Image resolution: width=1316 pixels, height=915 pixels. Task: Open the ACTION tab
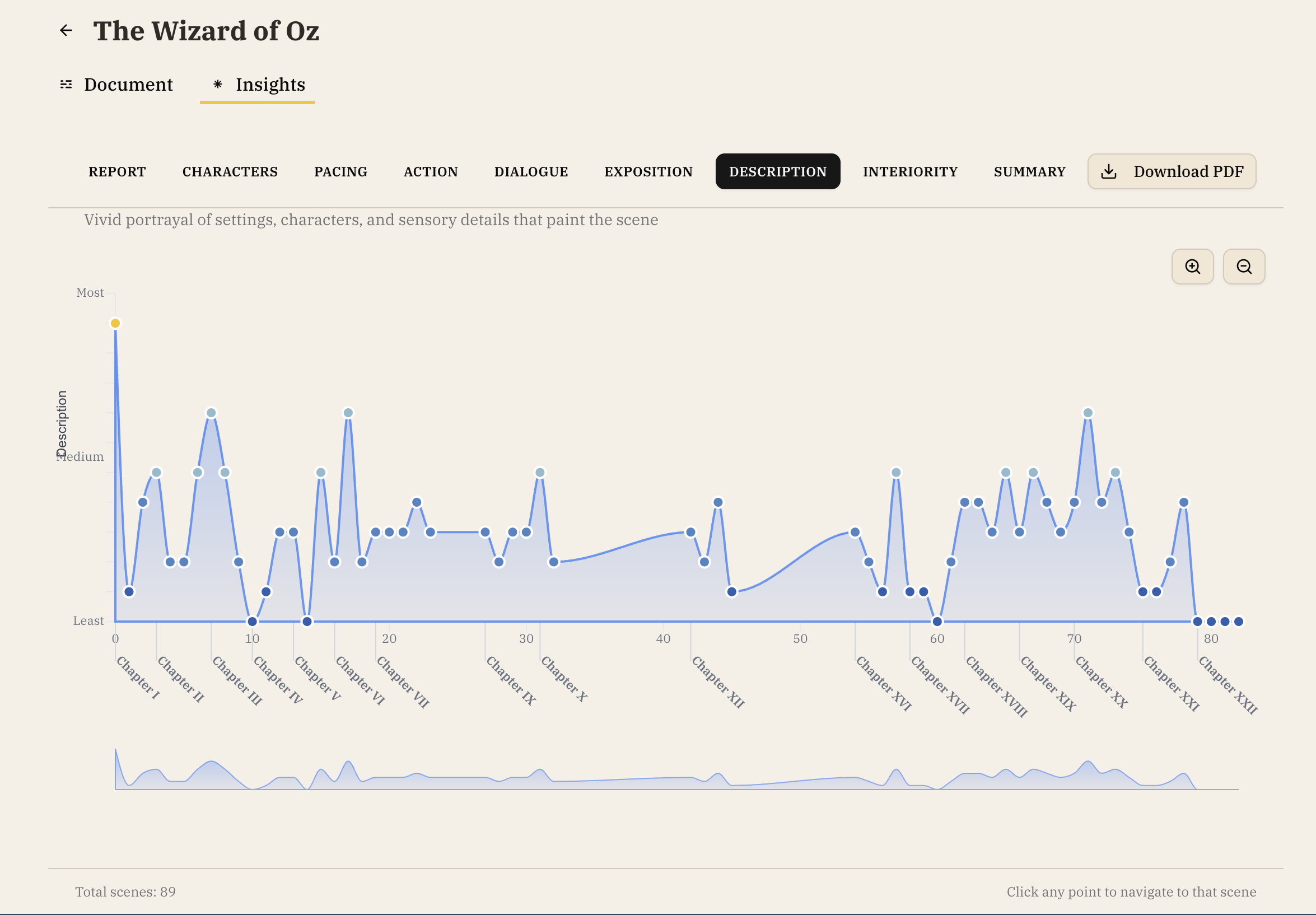tap(431, 171)
